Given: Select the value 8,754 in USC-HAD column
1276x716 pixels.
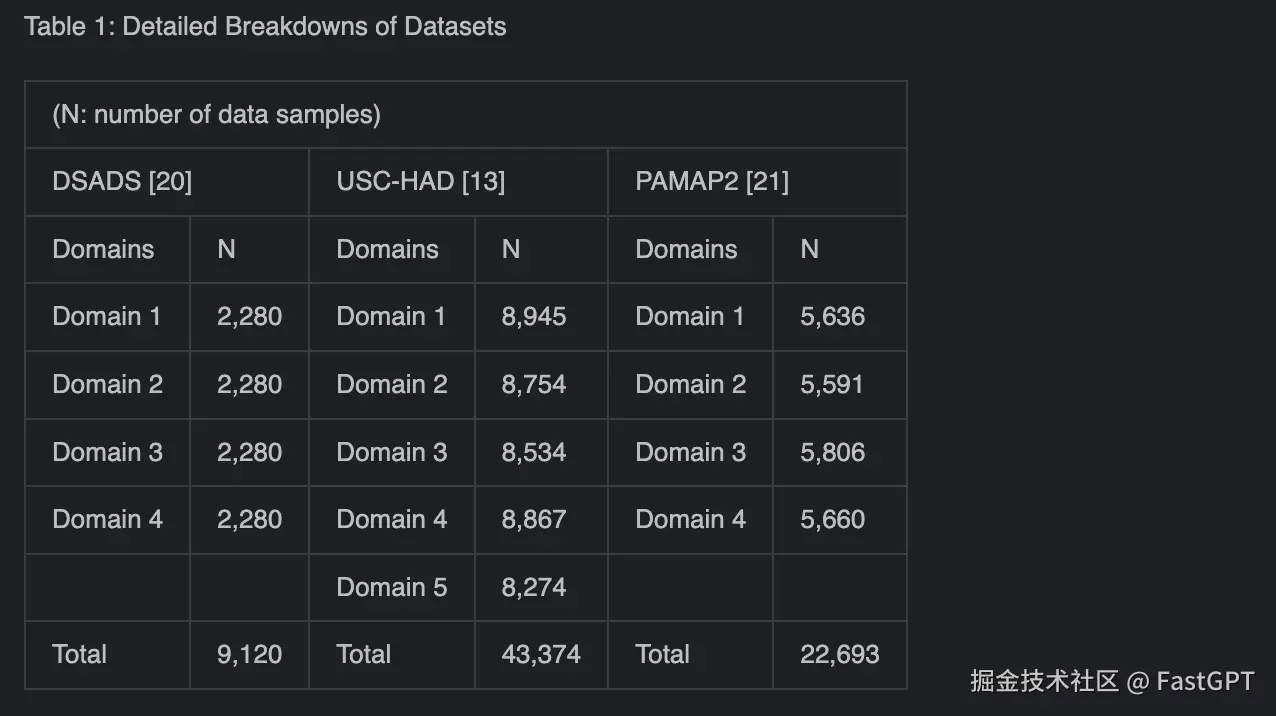Looking at the screenshot, I should click(x=534, y=385).
